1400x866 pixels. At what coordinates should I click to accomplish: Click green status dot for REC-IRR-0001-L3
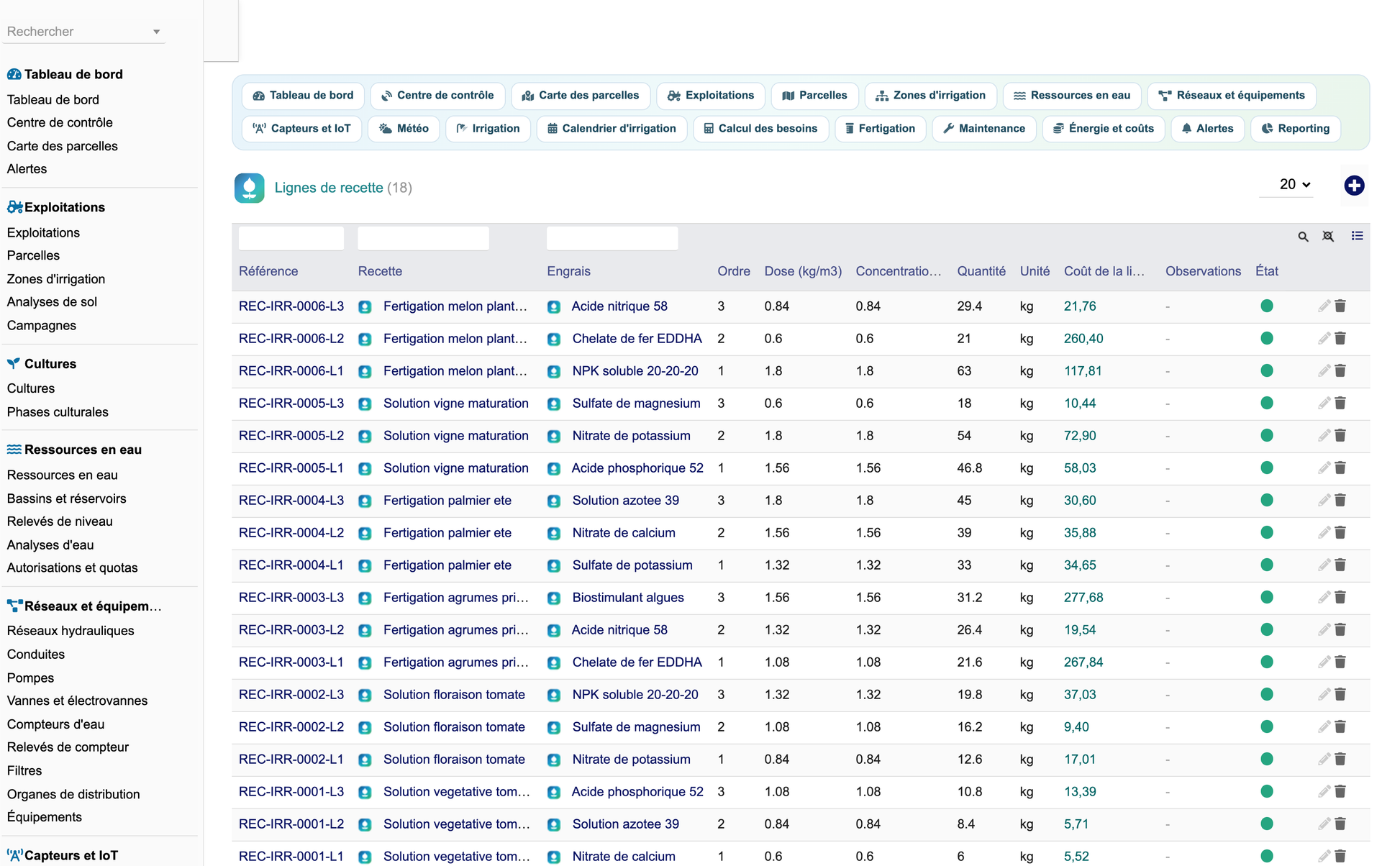1267,792
